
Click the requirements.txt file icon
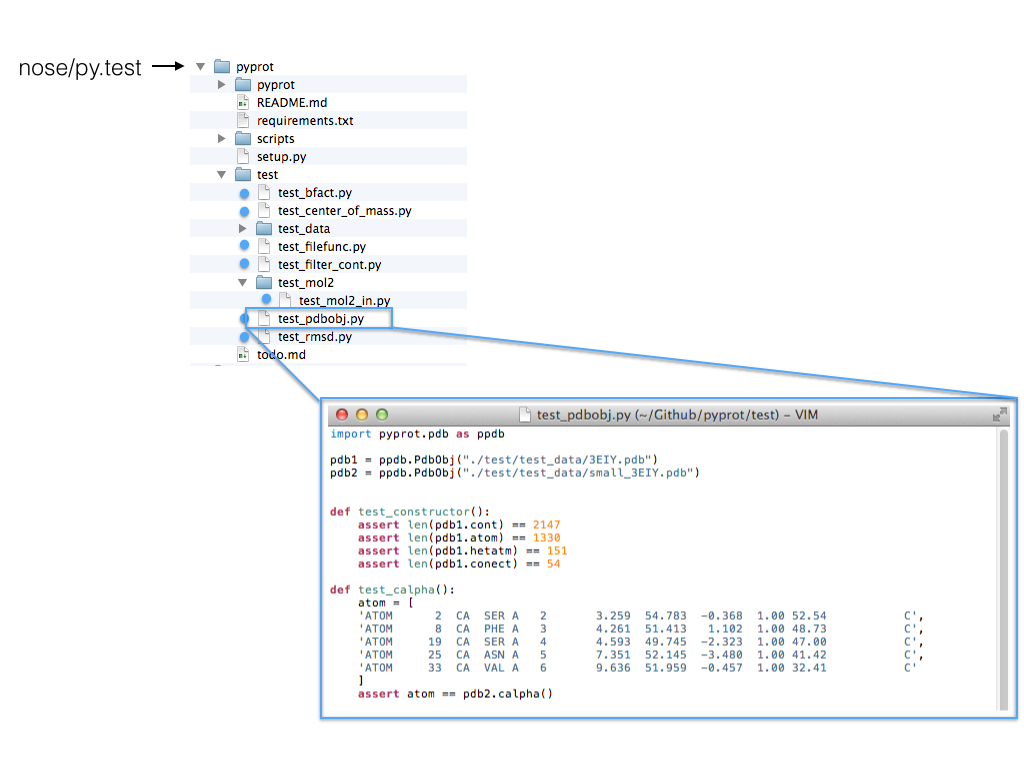click(243, 120)
